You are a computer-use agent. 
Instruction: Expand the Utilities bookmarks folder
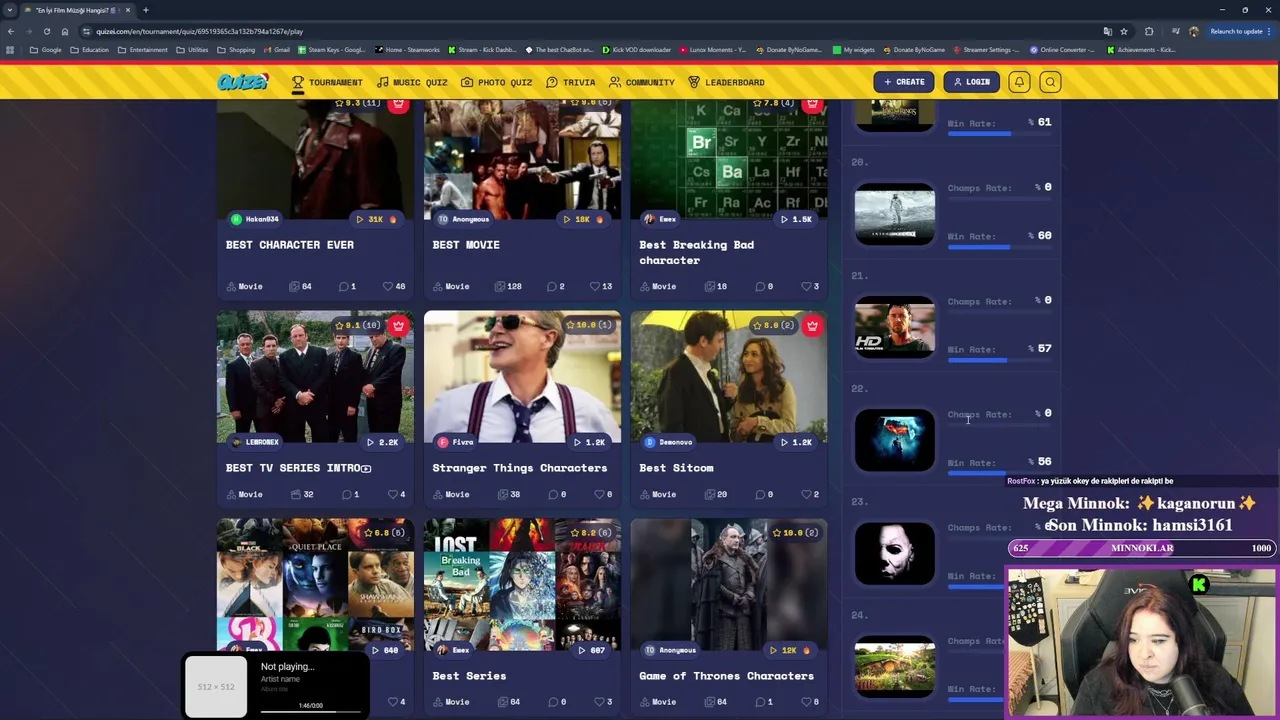click(193, 49)
